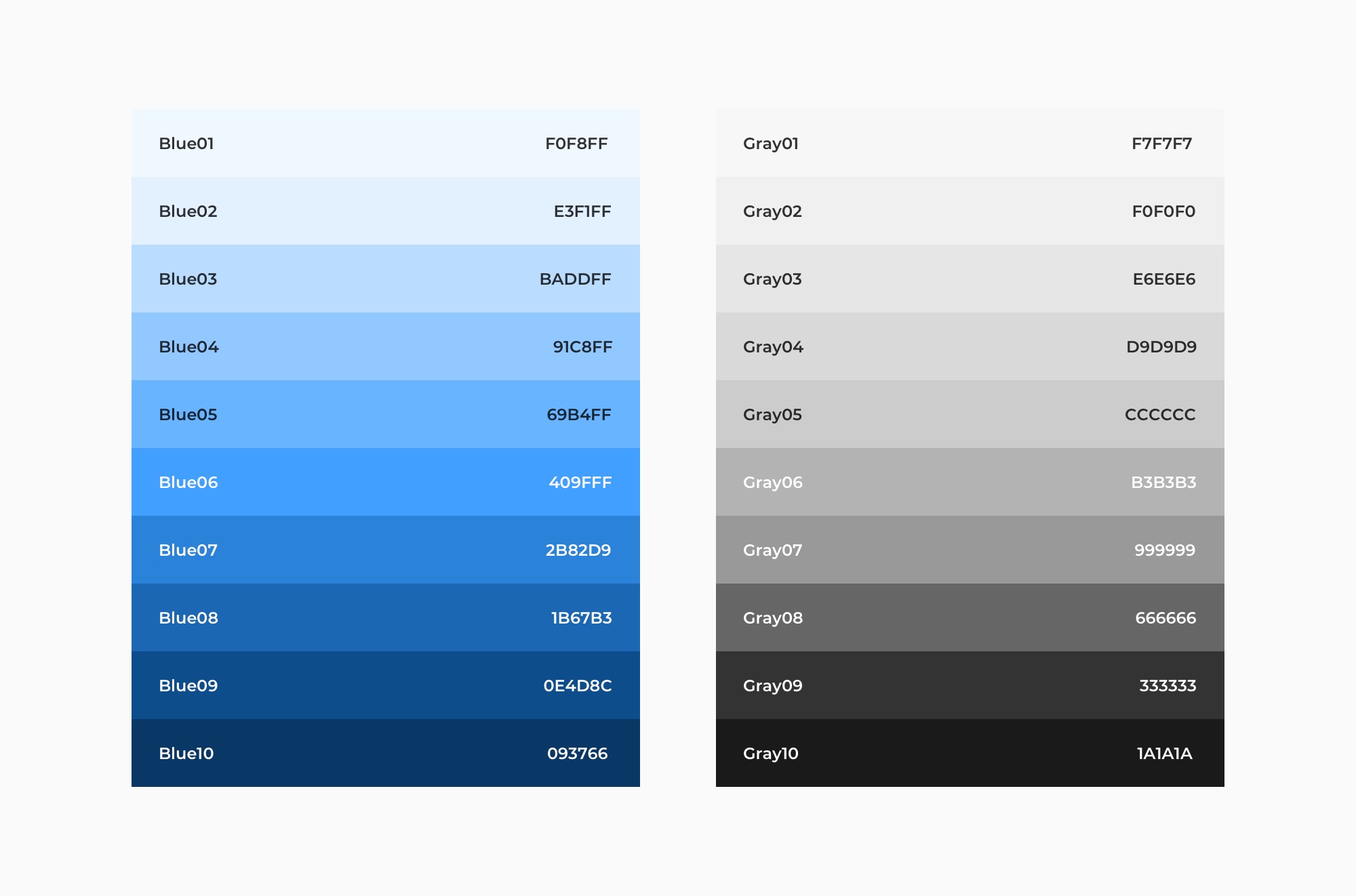Select the 999999 hex code
This screenshot has height=896, width=1356.
point(1165,550)
